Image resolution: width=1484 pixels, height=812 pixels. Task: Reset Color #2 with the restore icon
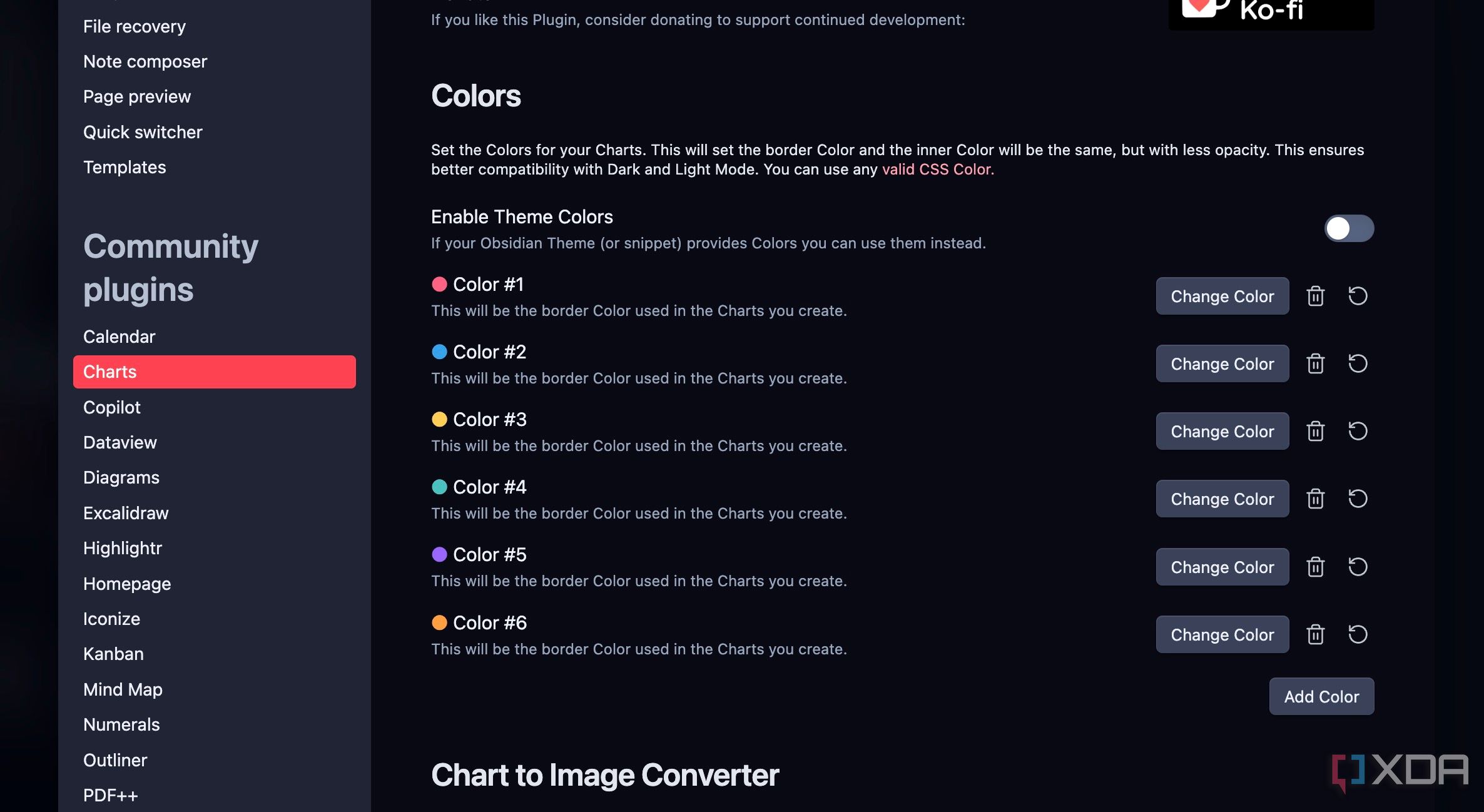1358,363
